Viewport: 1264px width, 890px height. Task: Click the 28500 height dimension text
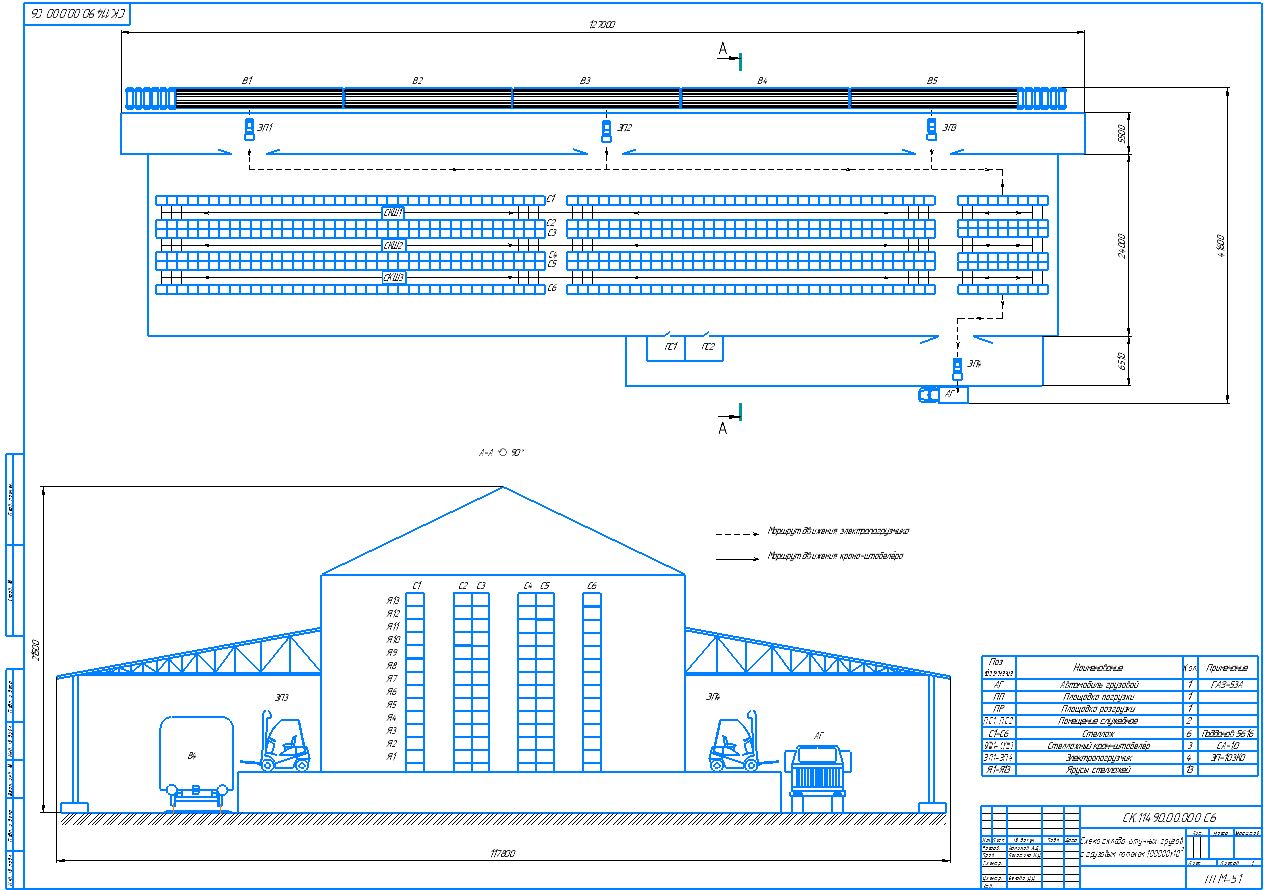click(35, 650)
